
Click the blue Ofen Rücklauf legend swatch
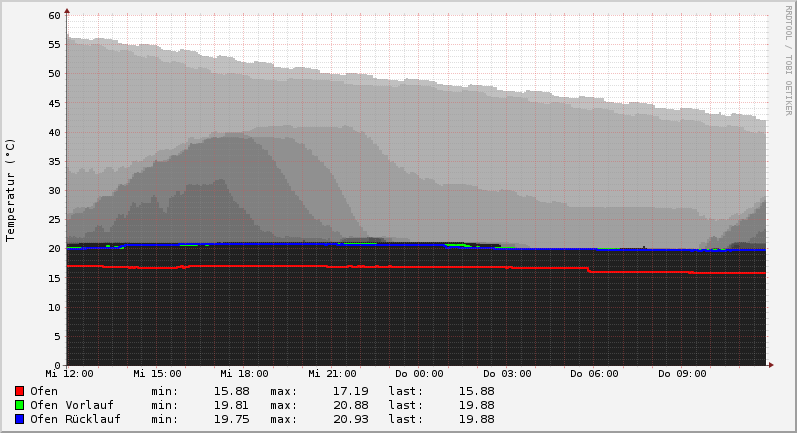(x=19, y=419)
